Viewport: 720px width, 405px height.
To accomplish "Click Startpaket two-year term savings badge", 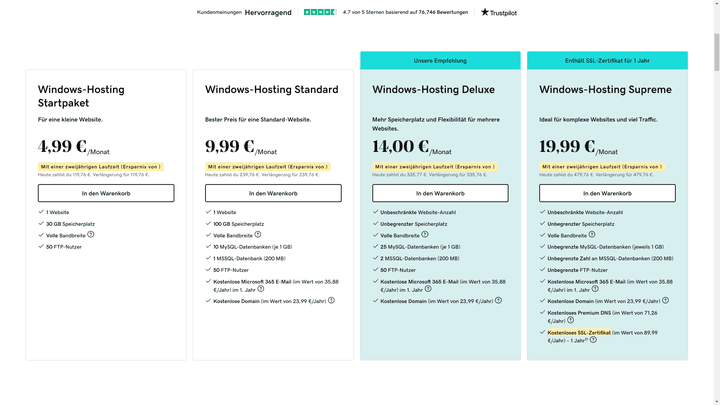I will coord(101,167).
